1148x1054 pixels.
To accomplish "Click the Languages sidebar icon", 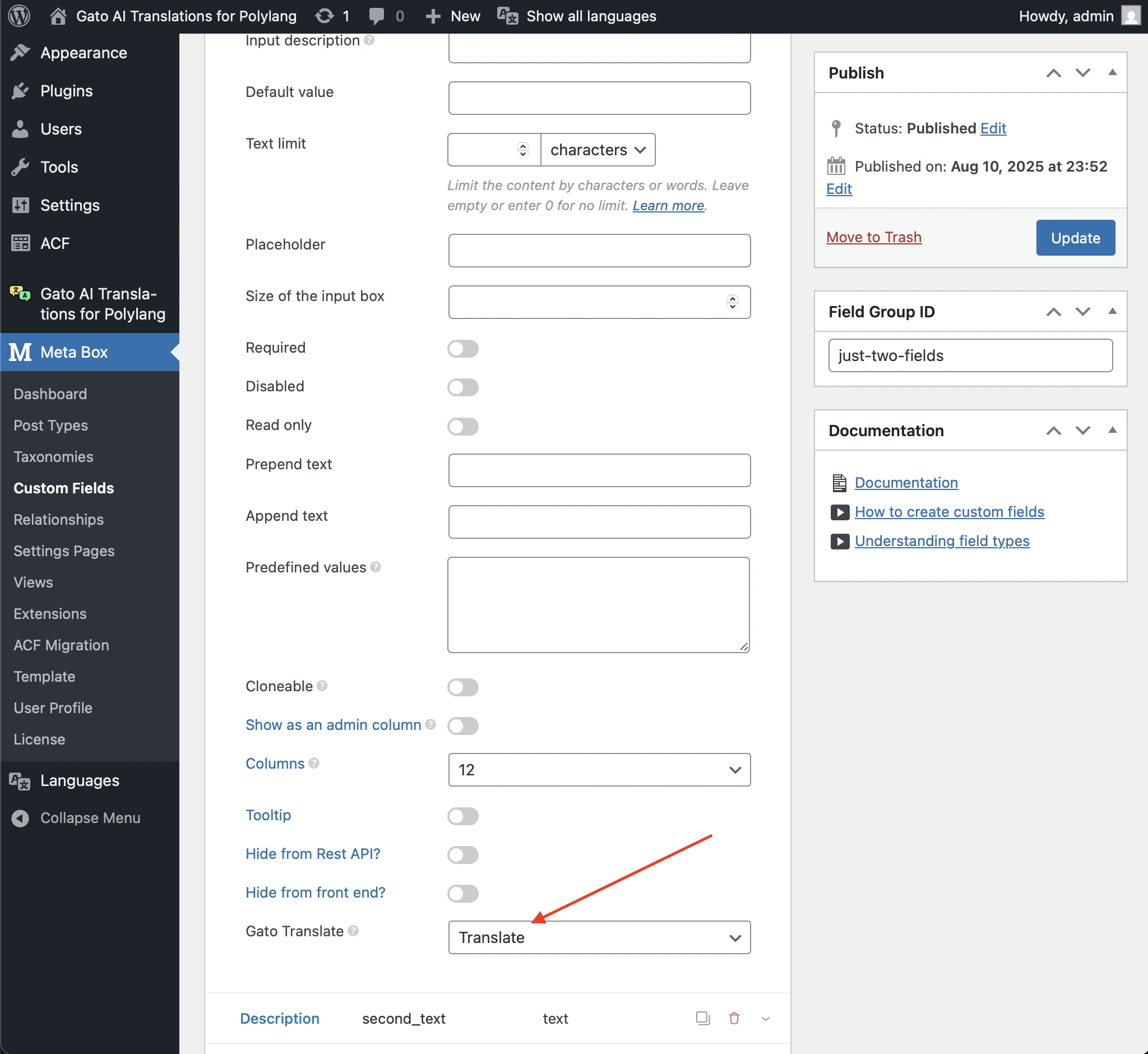I will pyautogui.click(x=20, y=781).
